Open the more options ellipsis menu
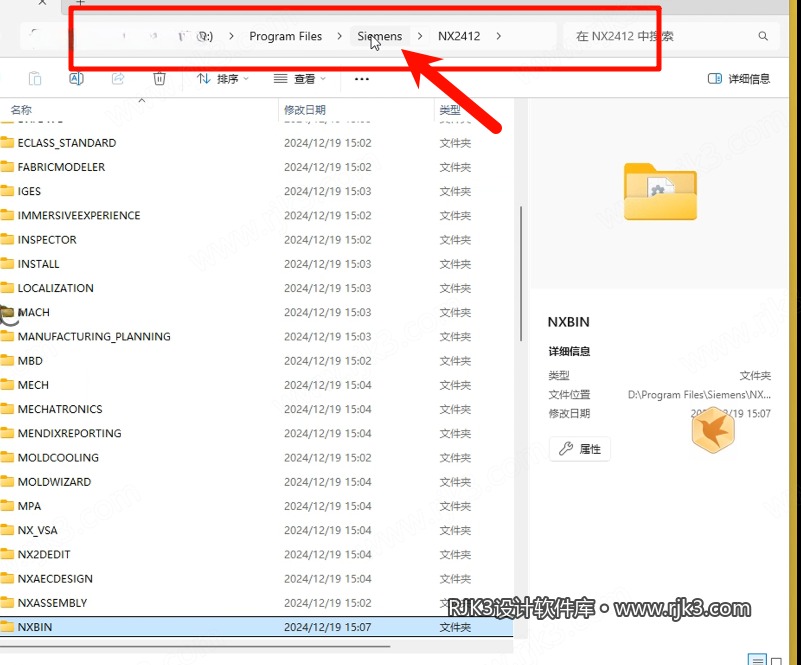 click(x=362, y=79)
